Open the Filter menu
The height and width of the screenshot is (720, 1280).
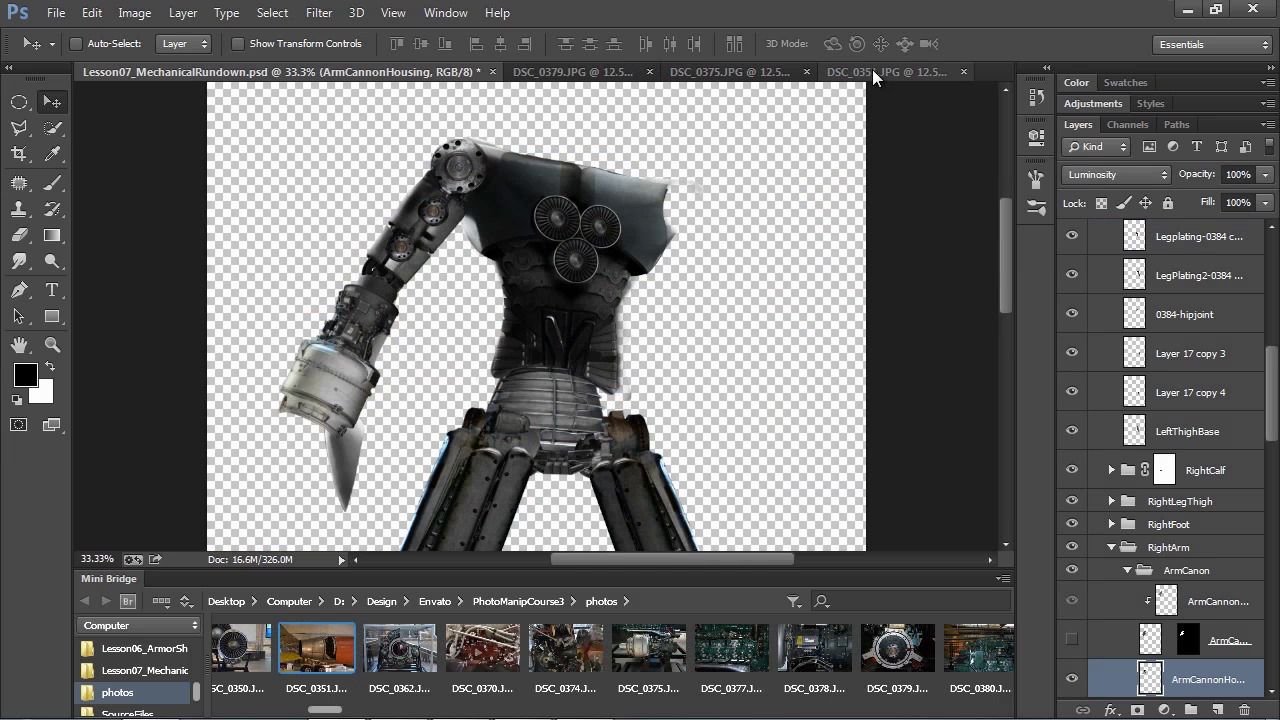point(319,13)
